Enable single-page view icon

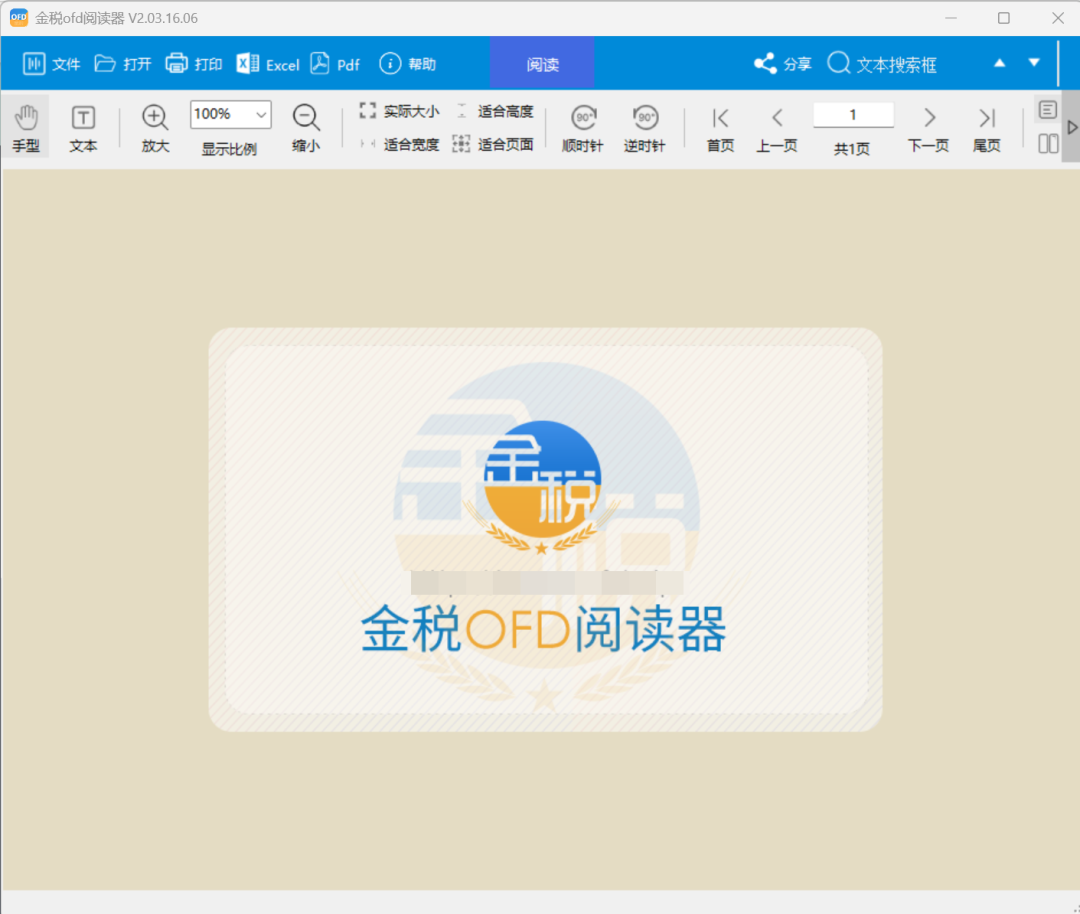click(x=1047, y=110)
